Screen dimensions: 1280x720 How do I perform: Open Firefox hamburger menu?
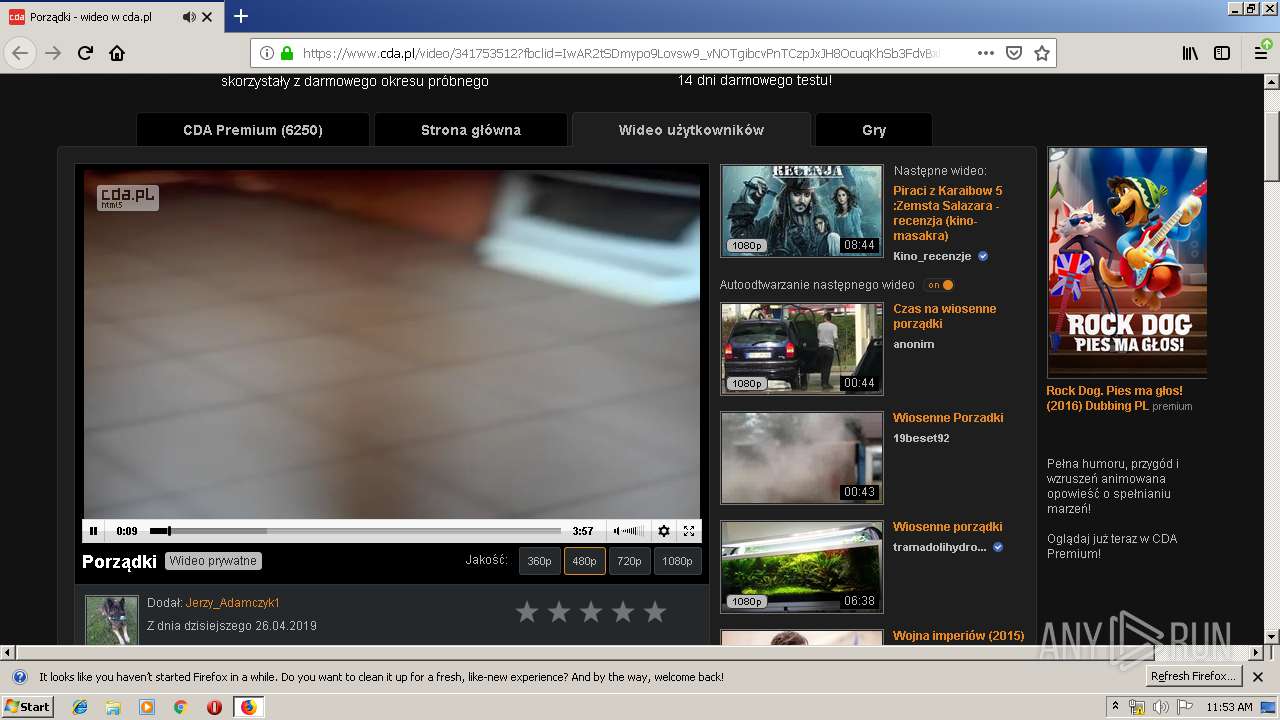point(1261,53)
